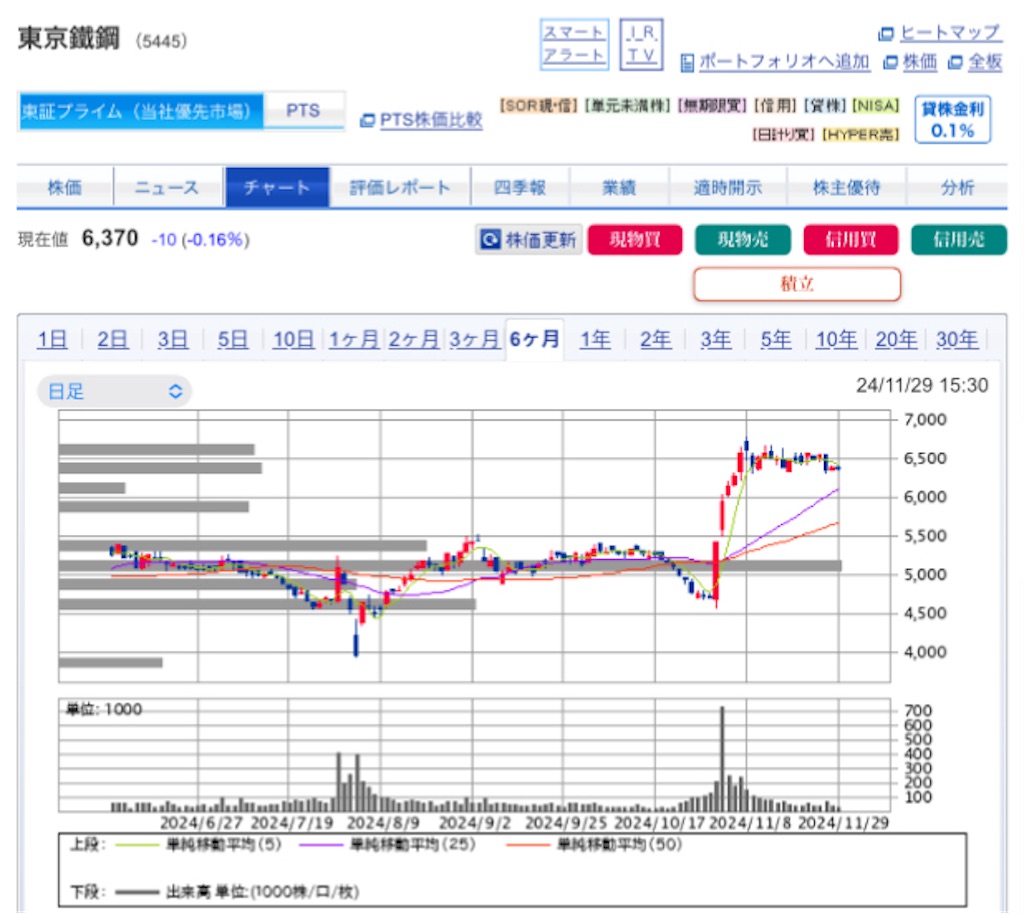Viewport: 1024px width, 913px height.
Task: Click the current price 6,370
Action: (110, 238)
